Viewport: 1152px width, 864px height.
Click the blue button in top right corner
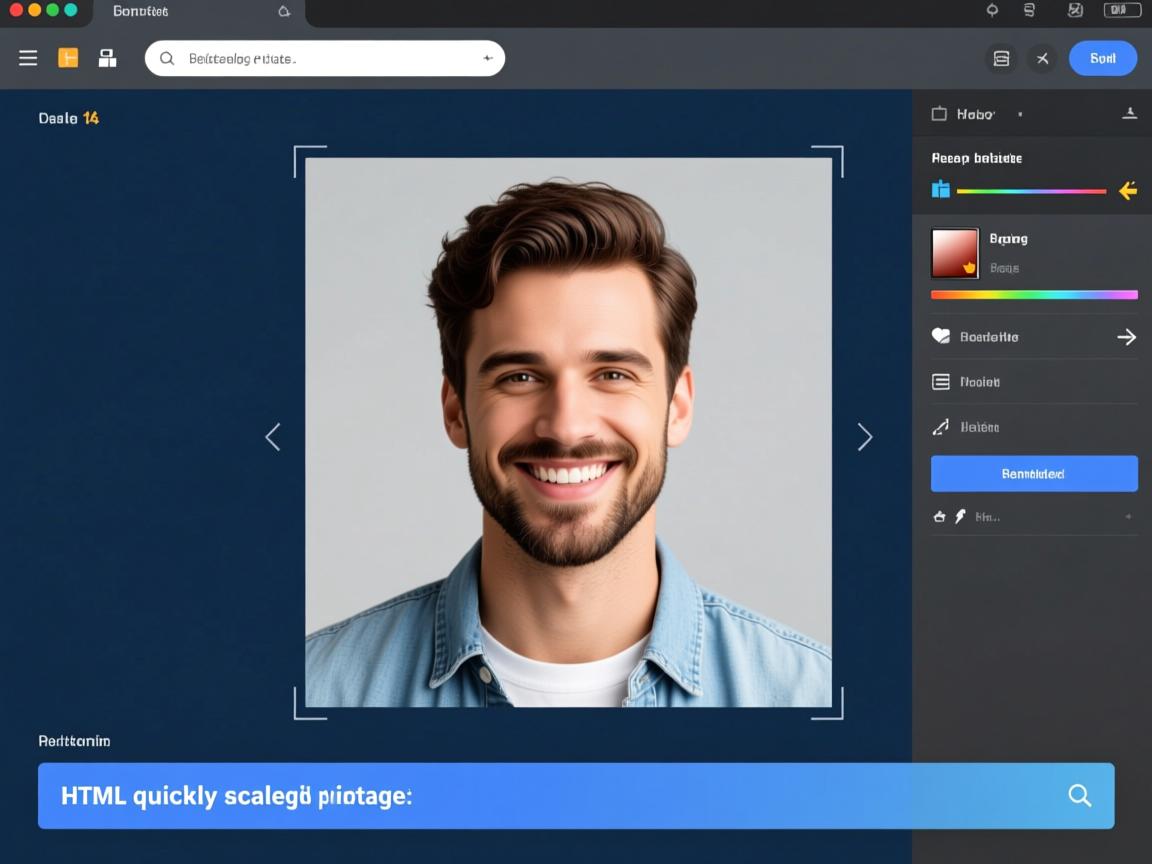[1102, 58]
